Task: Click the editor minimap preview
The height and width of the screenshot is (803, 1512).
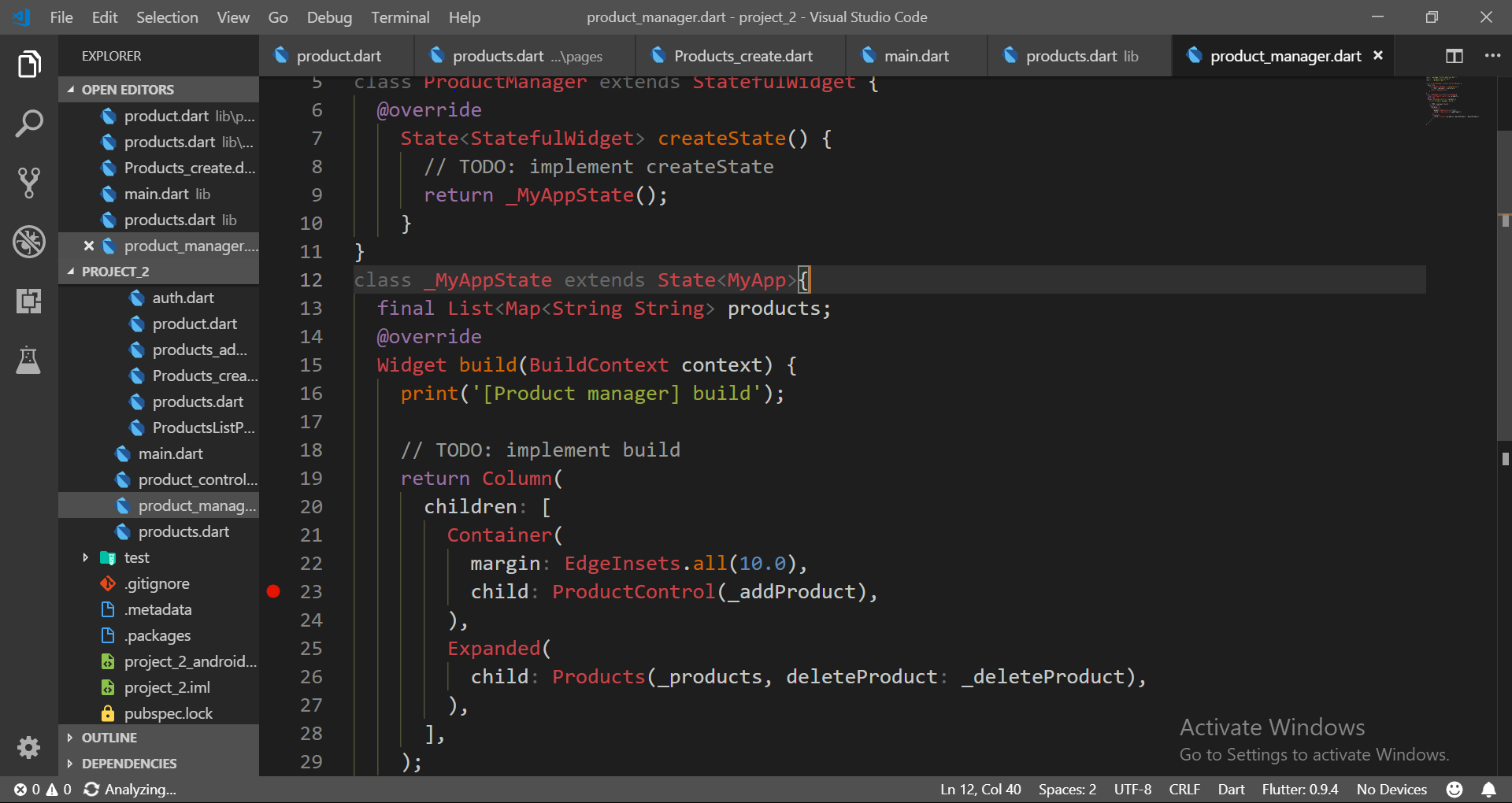Action: (x=1453, y=100)
